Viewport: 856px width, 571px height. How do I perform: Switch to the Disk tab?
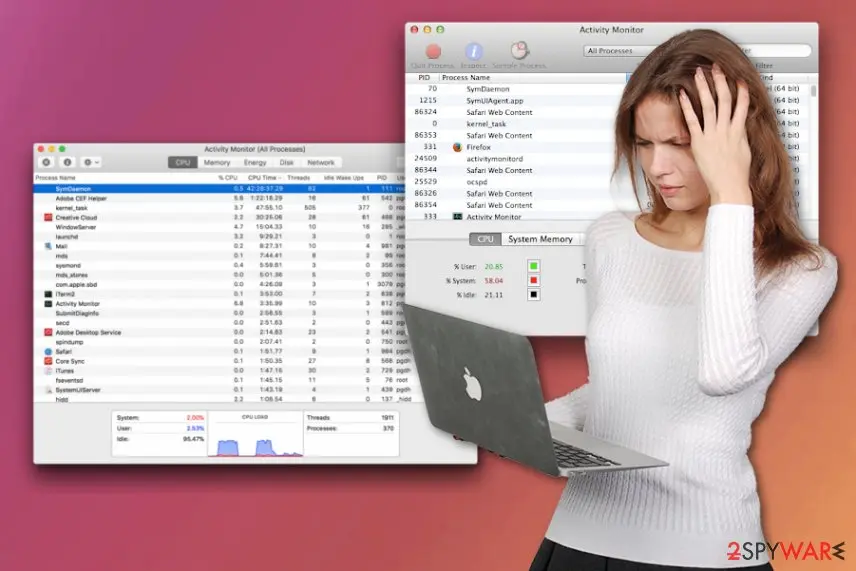287,163
